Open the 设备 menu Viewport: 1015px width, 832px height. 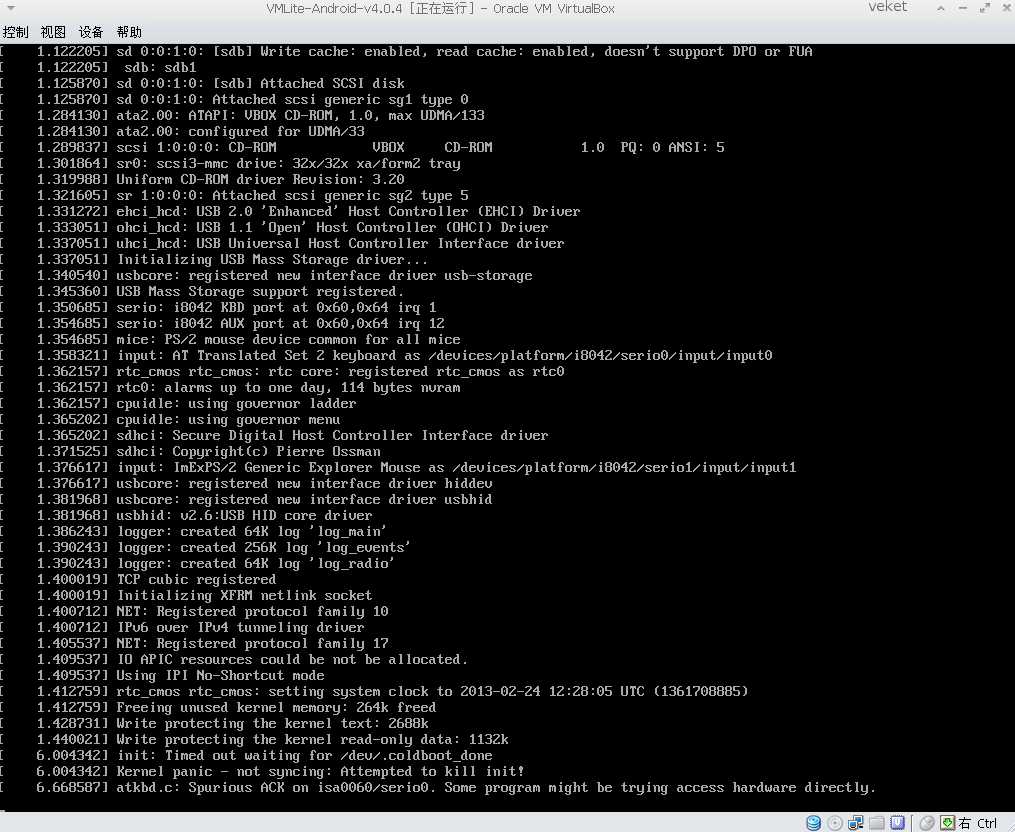click(91, 32)
